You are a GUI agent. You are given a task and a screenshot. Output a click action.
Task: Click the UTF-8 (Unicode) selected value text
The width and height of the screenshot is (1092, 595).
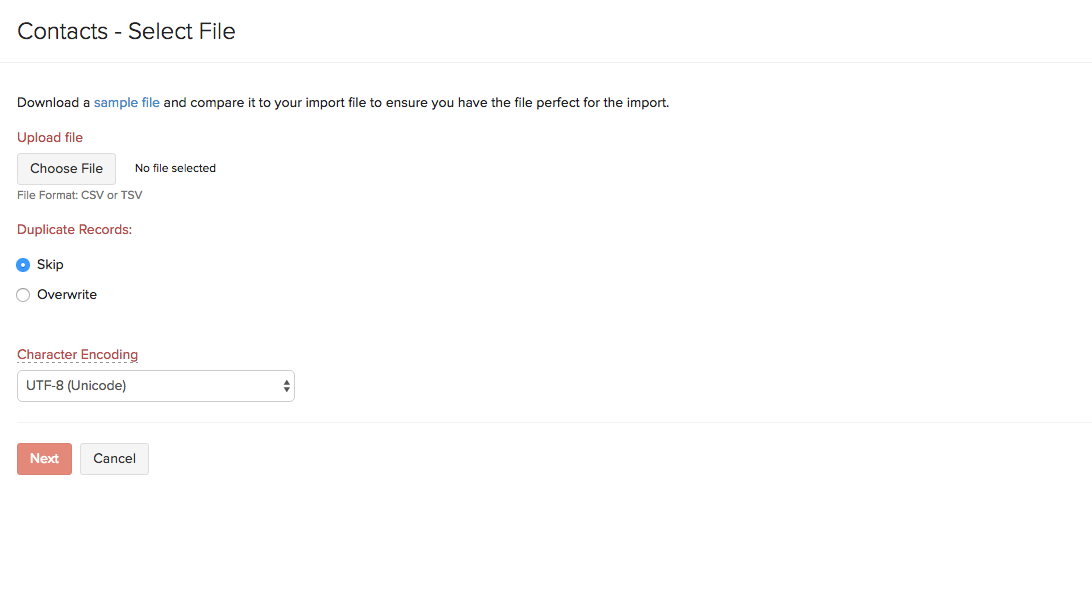76,386
